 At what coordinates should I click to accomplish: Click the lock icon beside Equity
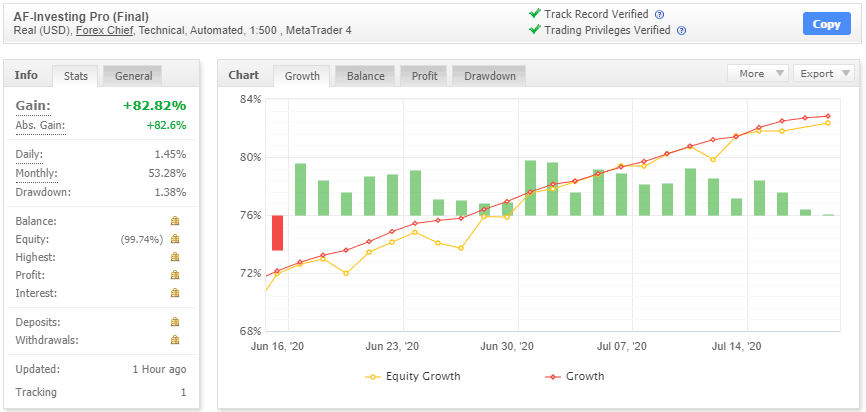[175, 239]
